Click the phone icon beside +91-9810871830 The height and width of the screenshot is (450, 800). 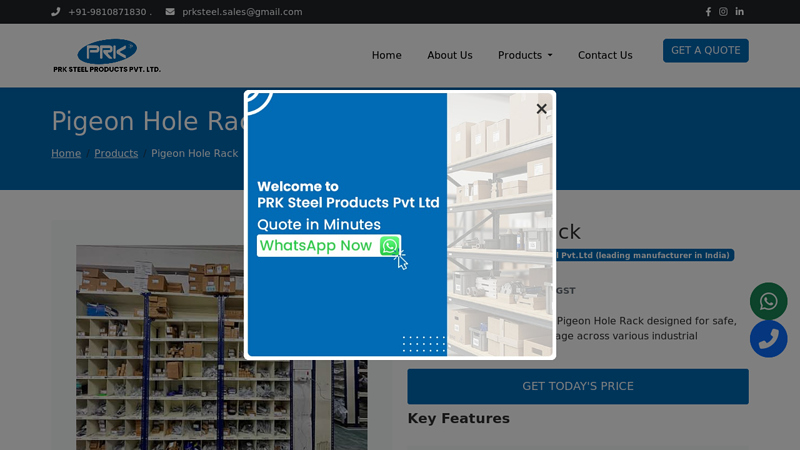click(x=56, y=12)
